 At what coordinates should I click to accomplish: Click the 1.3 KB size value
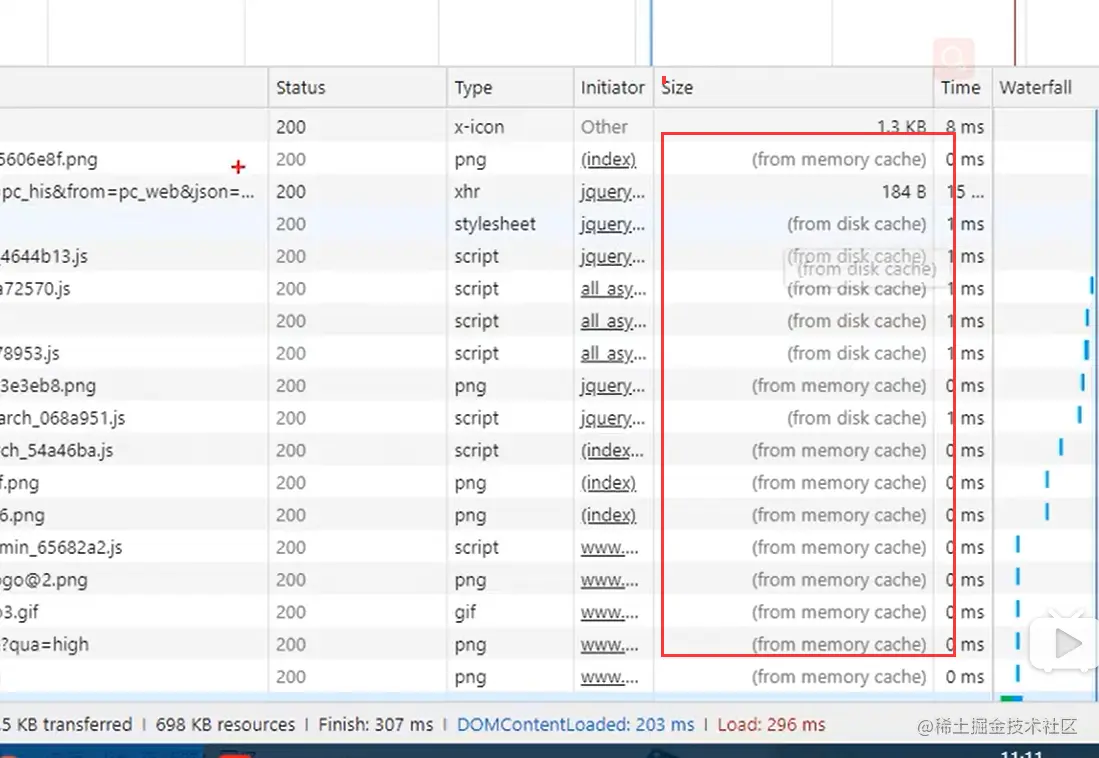tap(901, 127)
